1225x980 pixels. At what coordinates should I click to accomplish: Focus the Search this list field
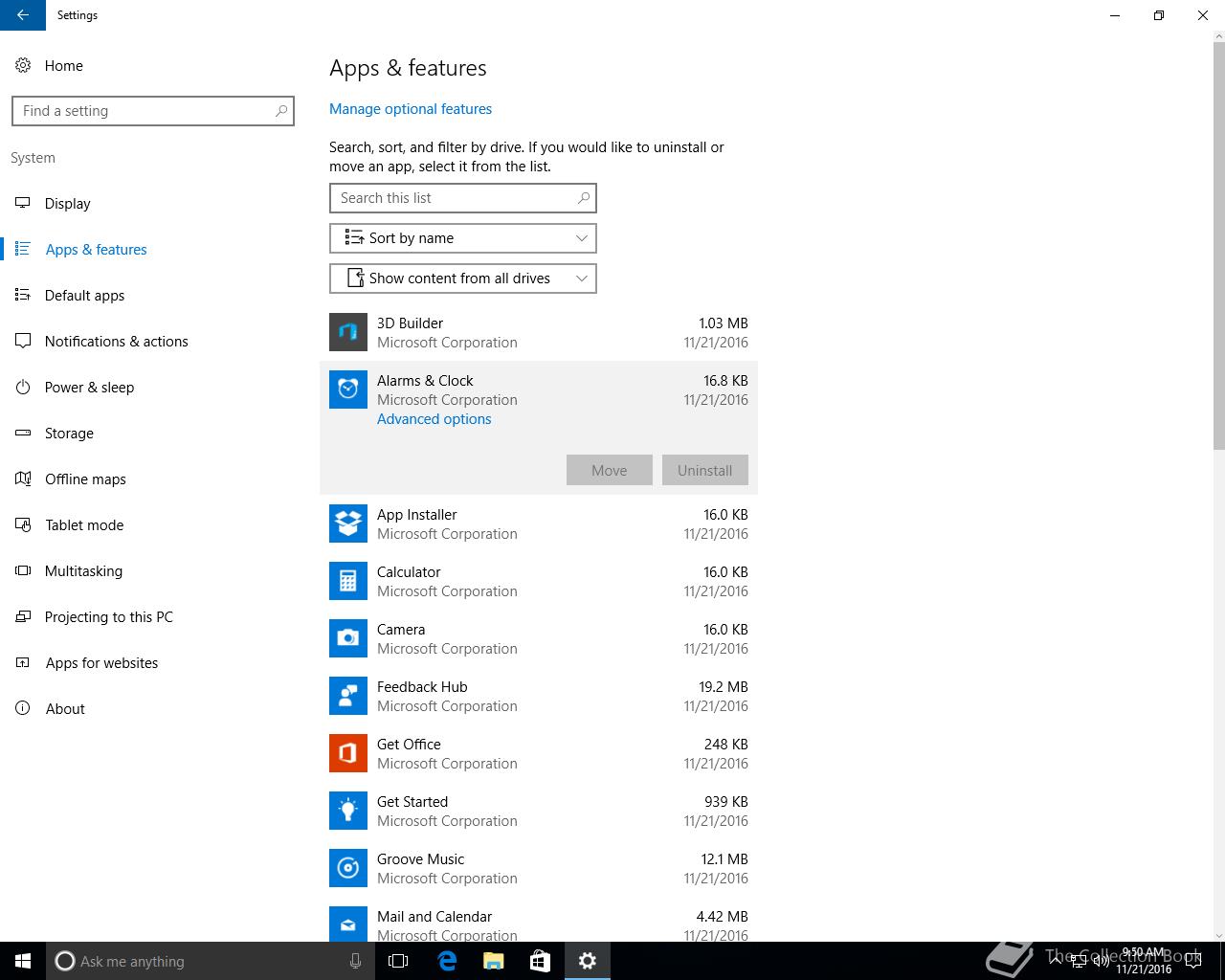[x=463, y=198]
